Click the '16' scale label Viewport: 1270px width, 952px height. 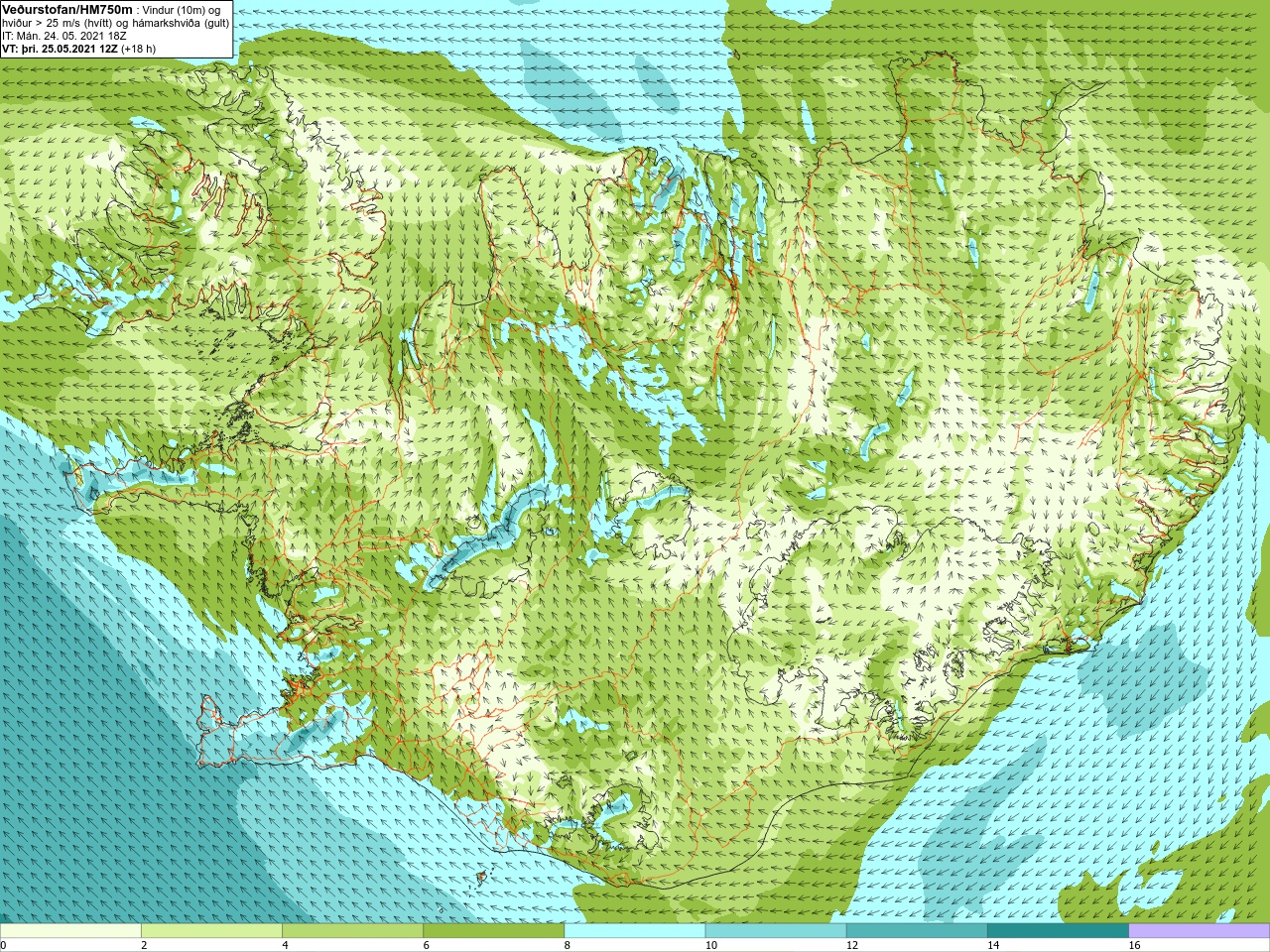pos(1134,945)
